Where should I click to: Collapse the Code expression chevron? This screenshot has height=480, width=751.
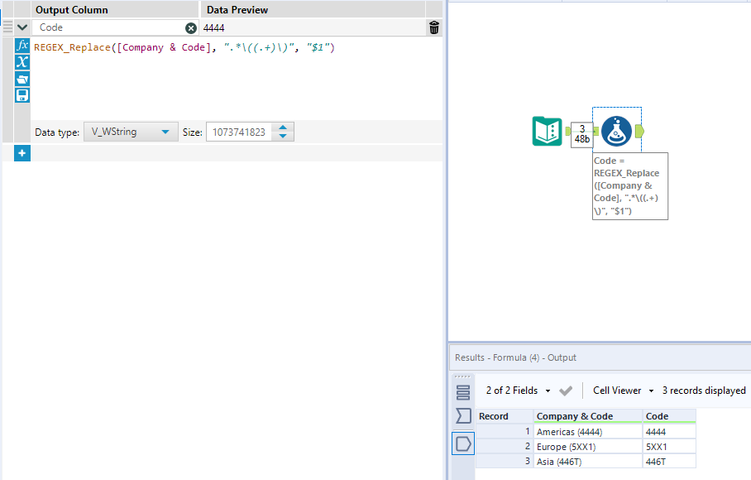tap(22, 28)
